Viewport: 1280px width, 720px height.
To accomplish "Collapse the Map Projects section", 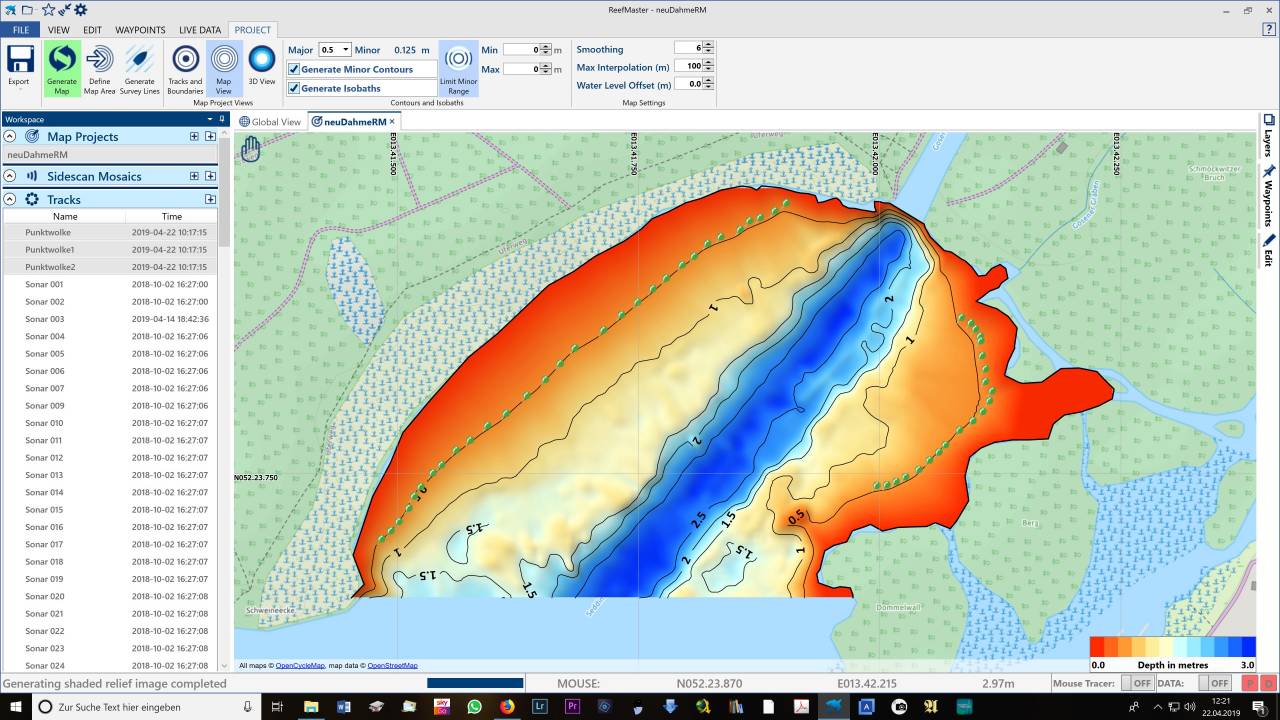I will click(x=10, y=136).
